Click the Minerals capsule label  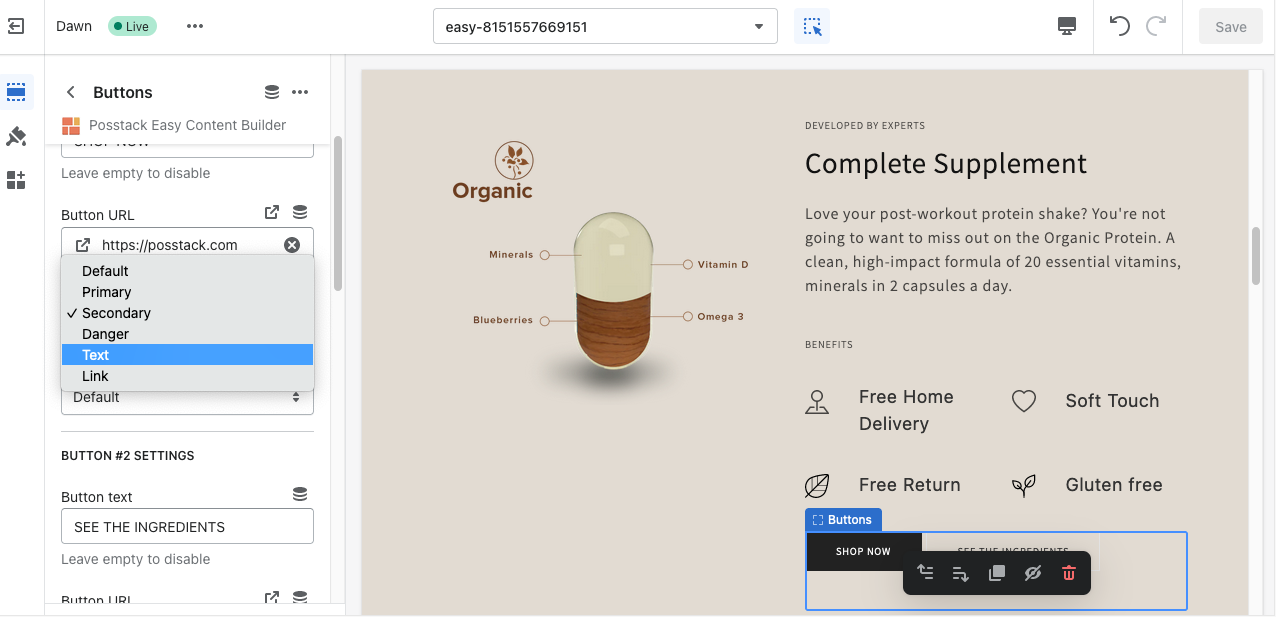[x=511, y=255]
